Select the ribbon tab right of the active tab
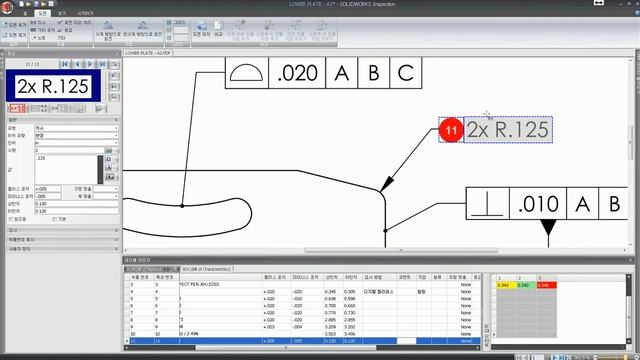The width and height of the screenshot is (640, 360). coord(62,13)
